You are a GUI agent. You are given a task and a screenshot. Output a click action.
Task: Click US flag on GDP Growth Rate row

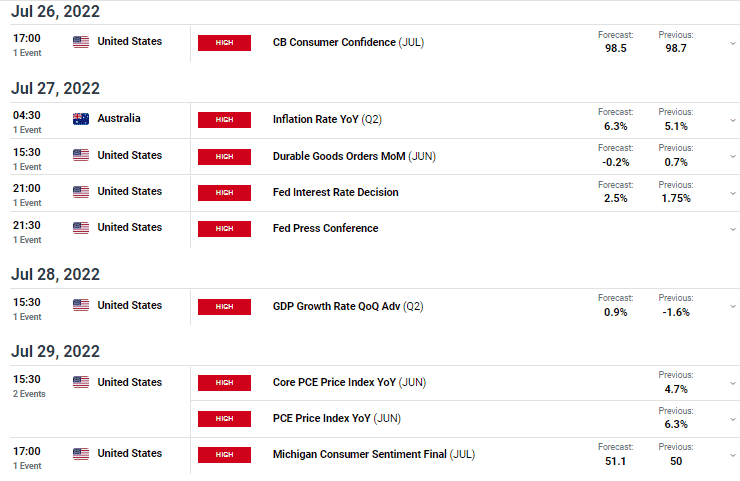[81, 305]
